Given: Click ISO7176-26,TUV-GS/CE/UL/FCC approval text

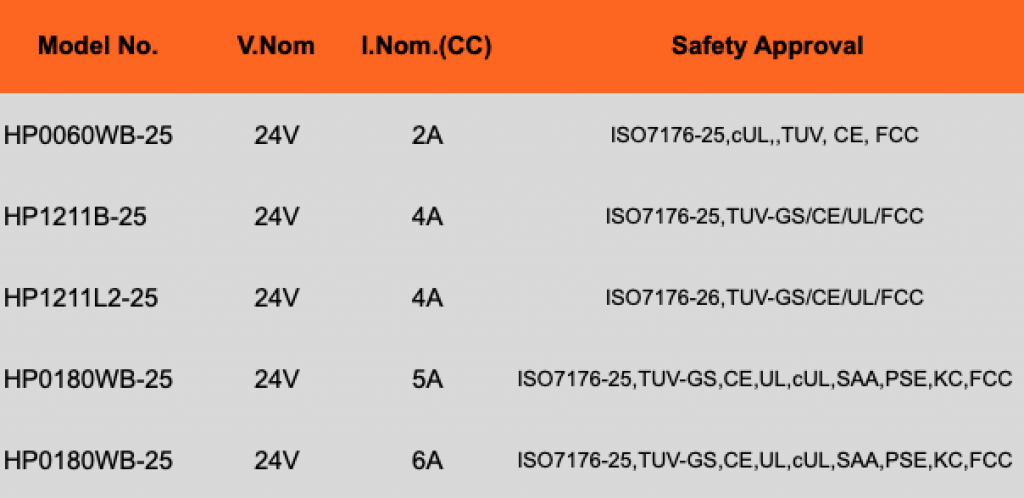Looking at the screenshot, I should coord(765,298).
